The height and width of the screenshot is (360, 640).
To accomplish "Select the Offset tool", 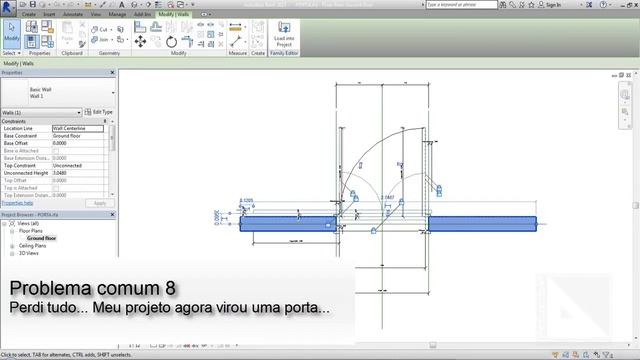I will tap(156, 27).
